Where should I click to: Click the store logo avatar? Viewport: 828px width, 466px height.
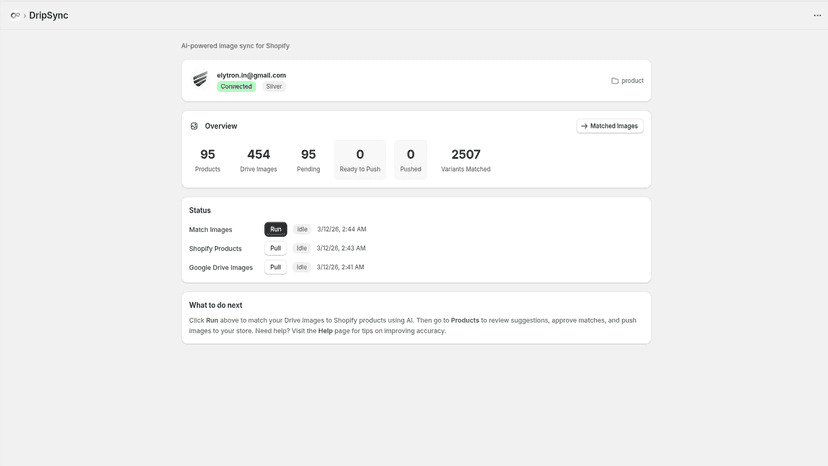(x=200, y=80)
